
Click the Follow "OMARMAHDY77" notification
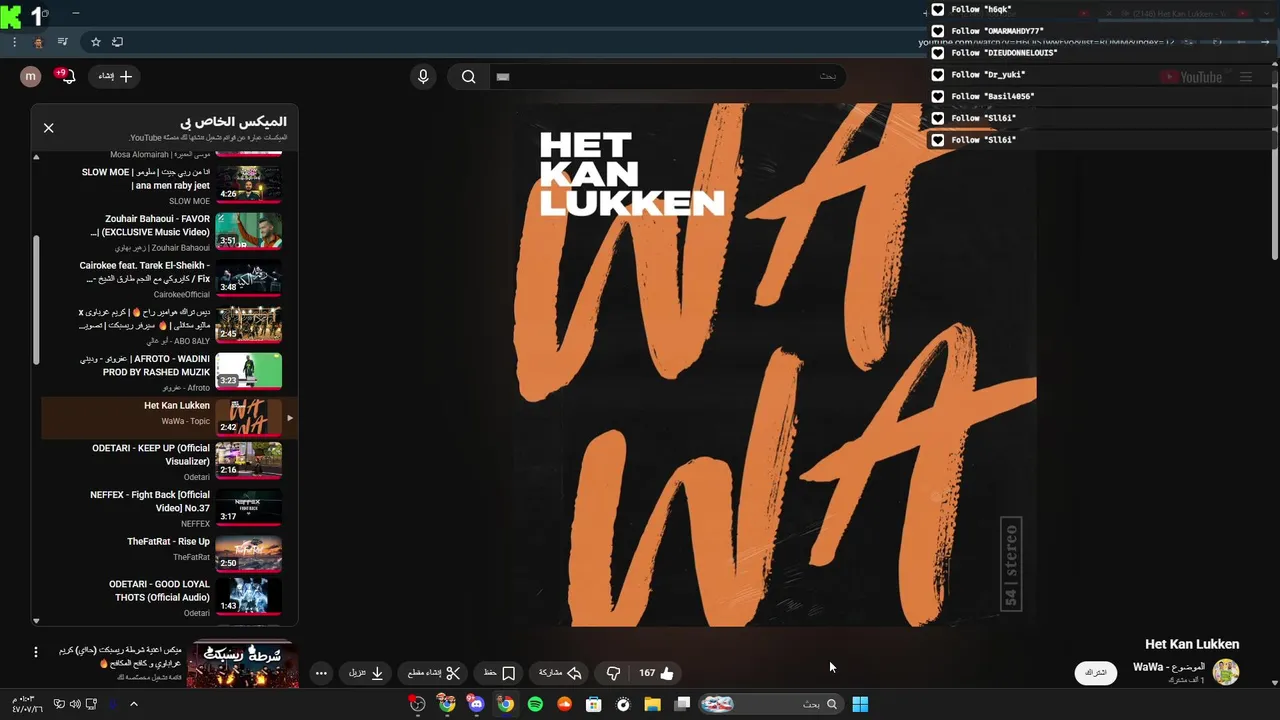click(x=1102, y=31)
